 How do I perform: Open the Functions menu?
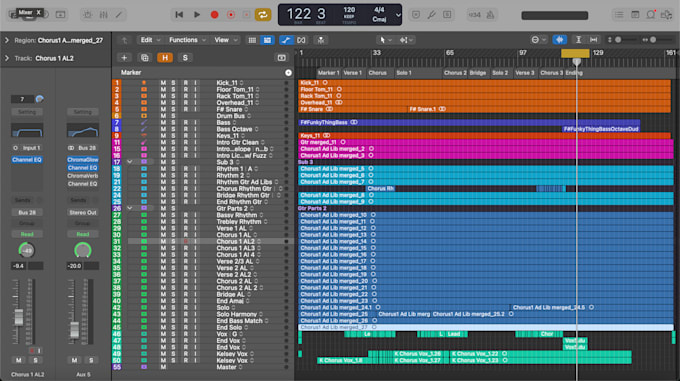[x=187, y=40]
